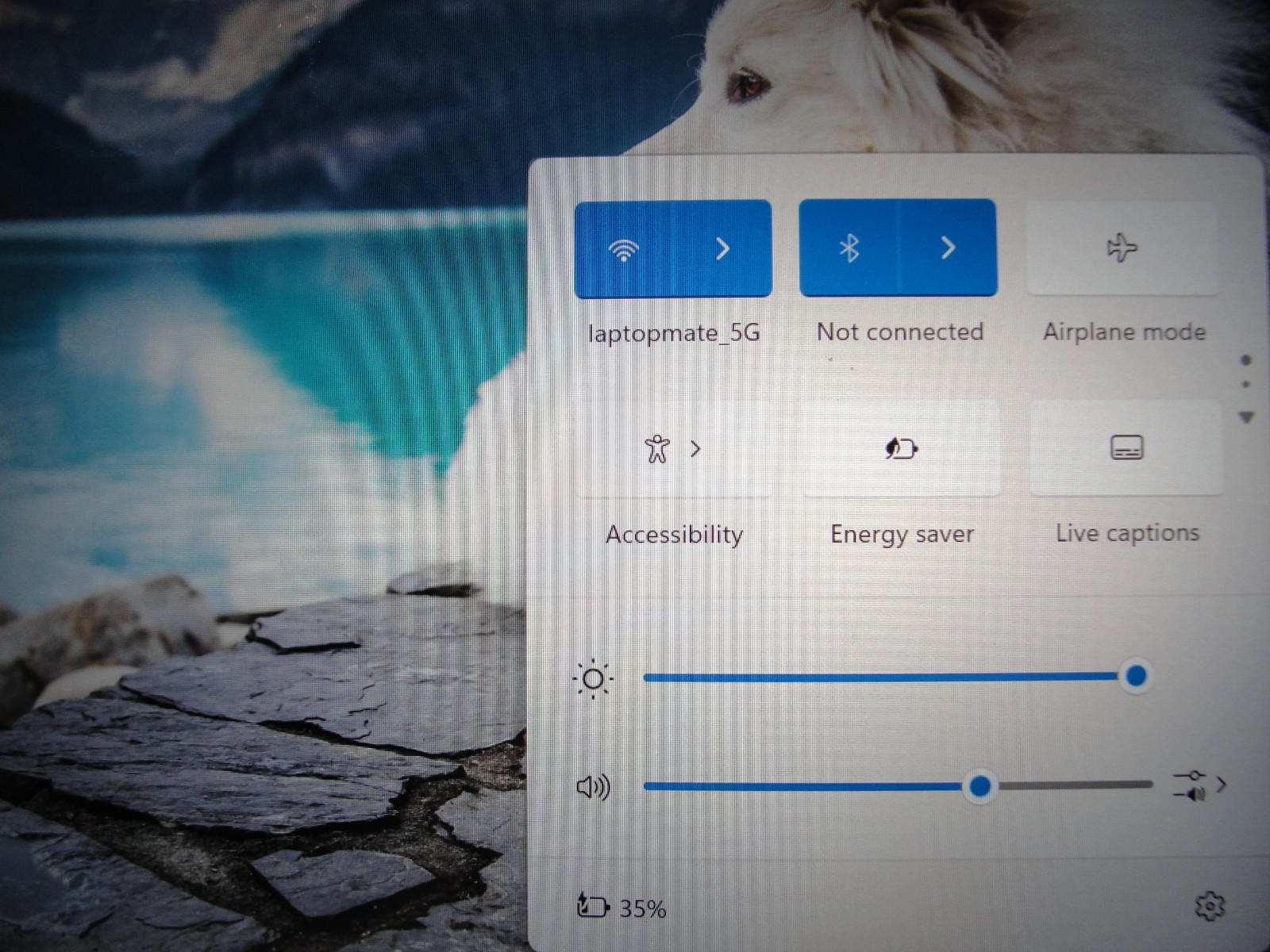The image size is (1270, 952).
Task: Click the Accessibility label text
Action: point(675,535)
